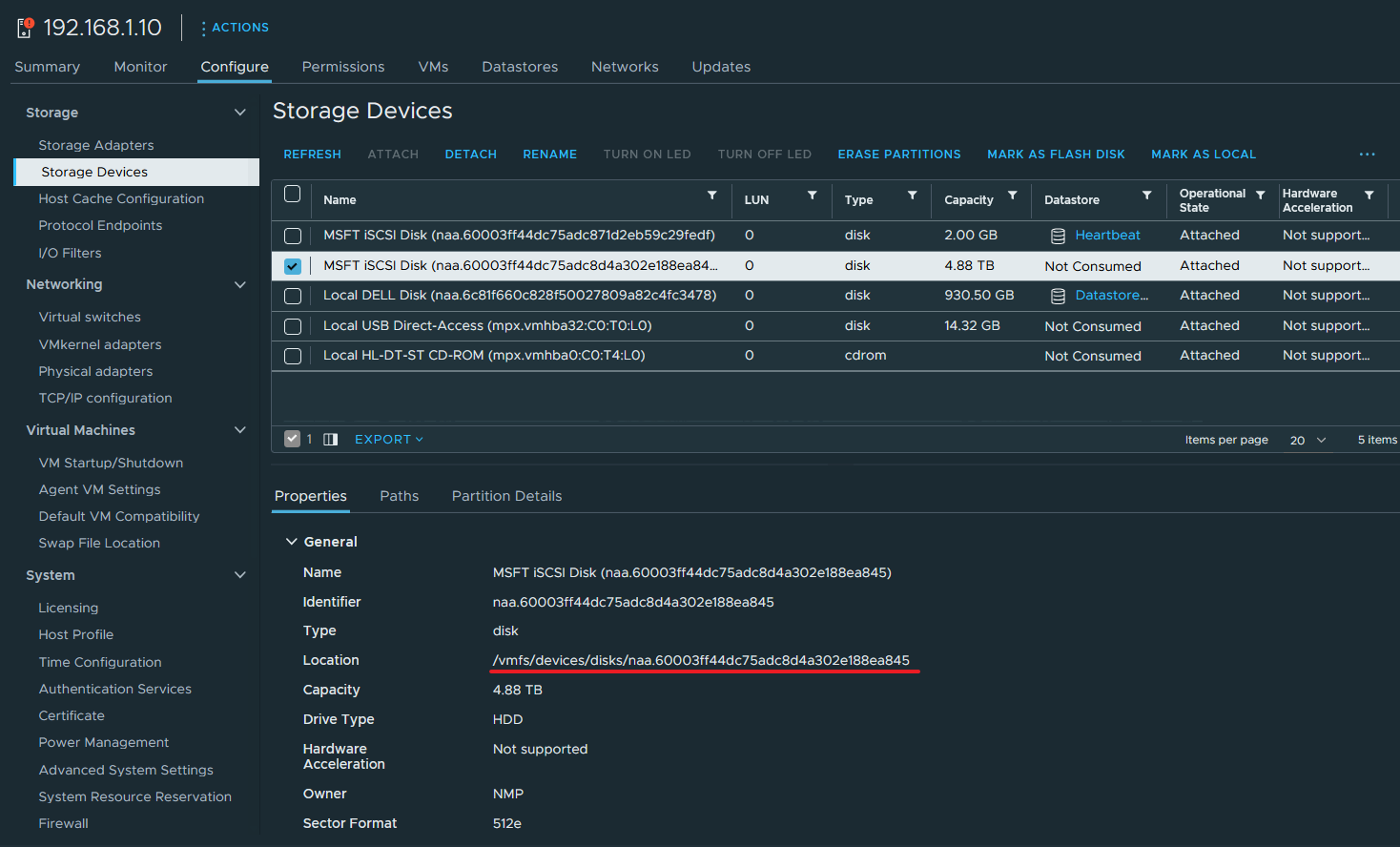This screenshot has width=1400, height=847.
Task: Switch to the Paths tab
Action: (x=399, y=495)
